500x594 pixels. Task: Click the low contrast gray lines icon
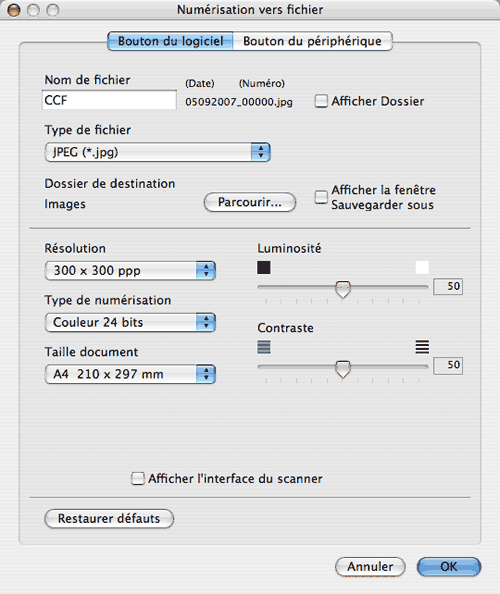[264, 347]
